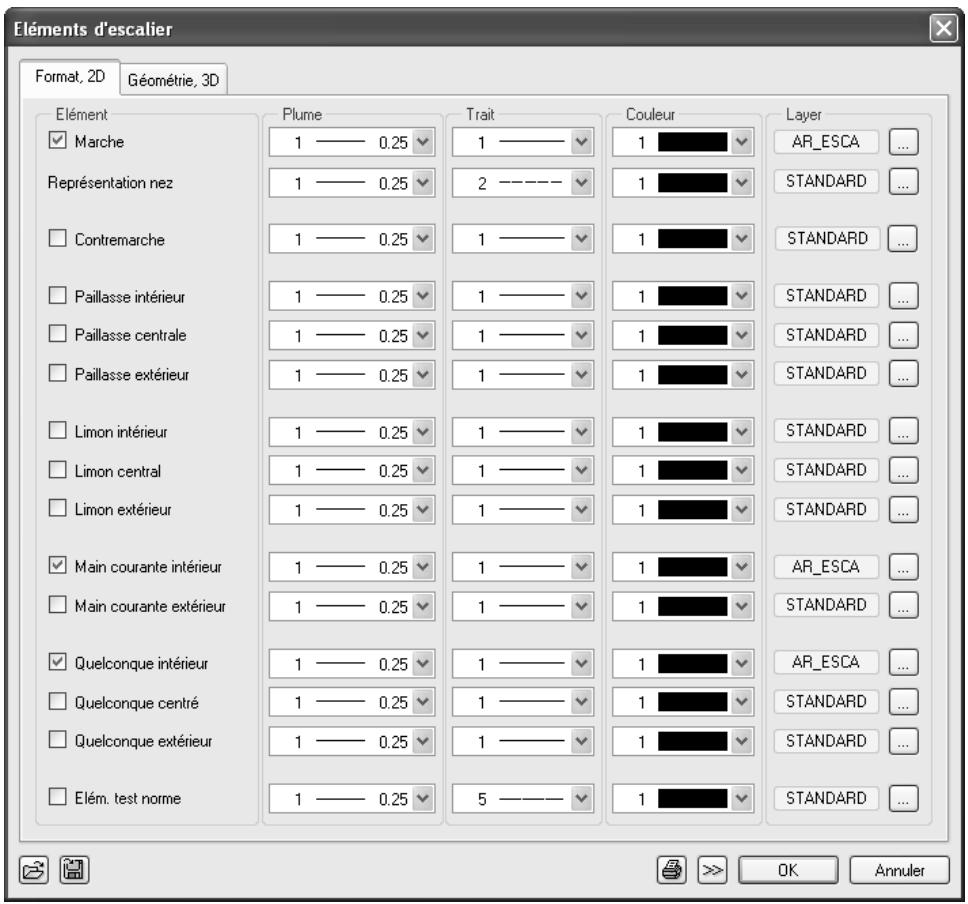Click STANDARD layer button for Elém. test norme
Image resolution: width=968 pixels, height=904 pixels.
[x=826, y=798]
